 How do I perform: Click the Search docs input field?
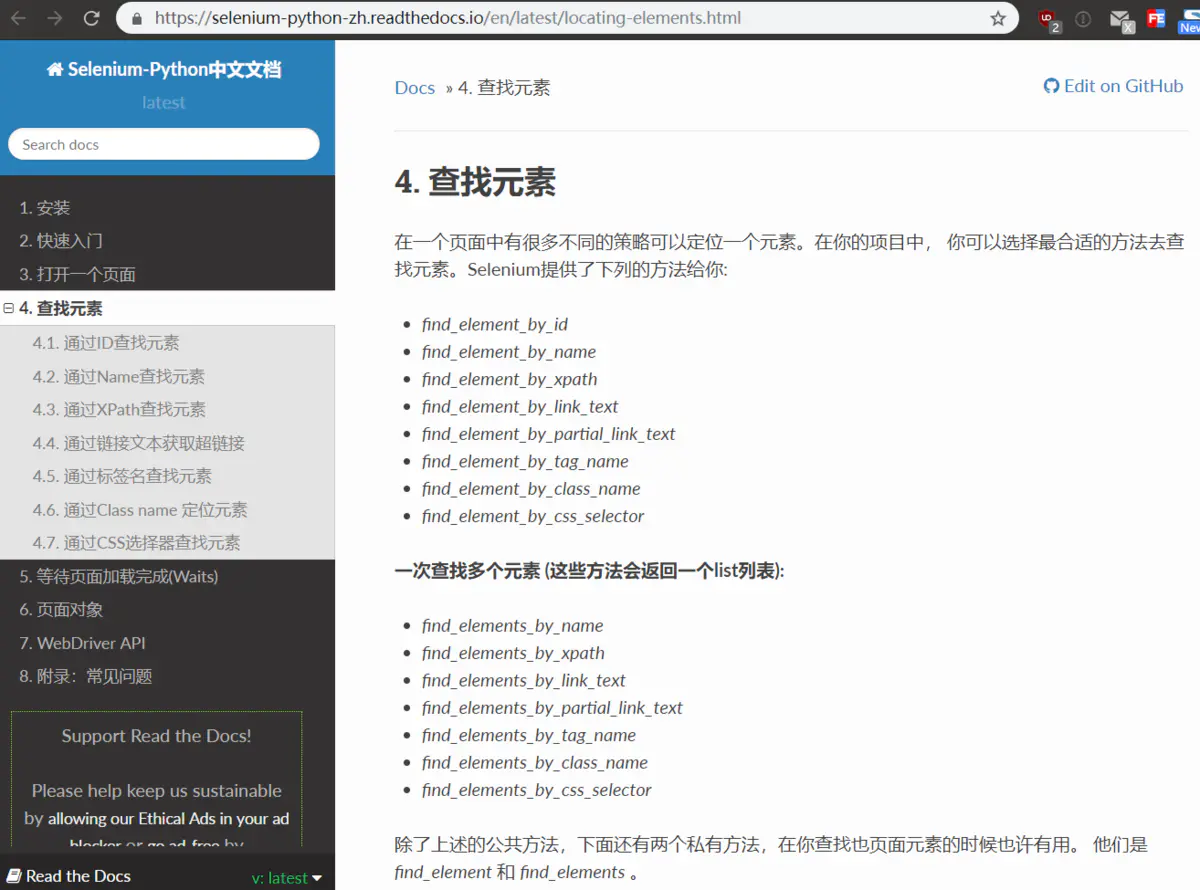pos(164,144)
